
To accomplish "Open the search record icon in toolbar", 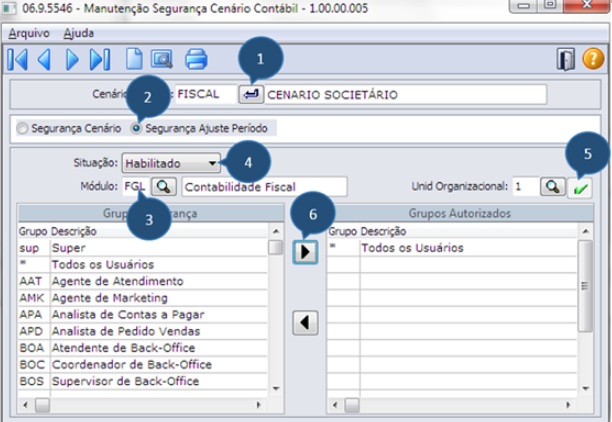I will pos(162,59).
